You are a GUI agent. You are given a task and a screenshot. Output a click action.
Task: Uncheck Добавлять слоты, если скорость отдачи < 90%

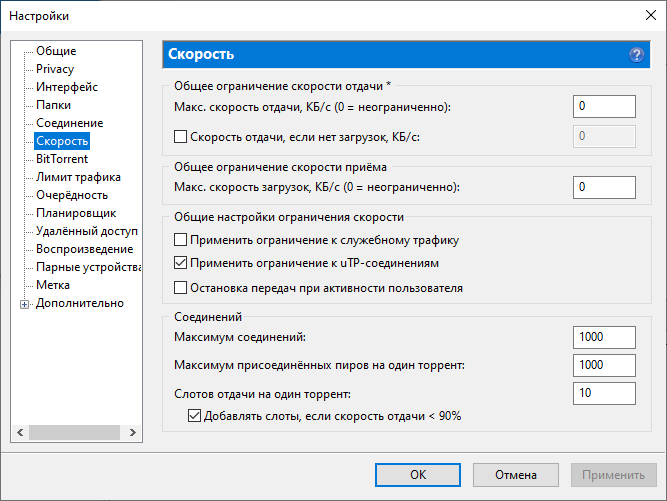pyautogui.click(x=195, y=415)
